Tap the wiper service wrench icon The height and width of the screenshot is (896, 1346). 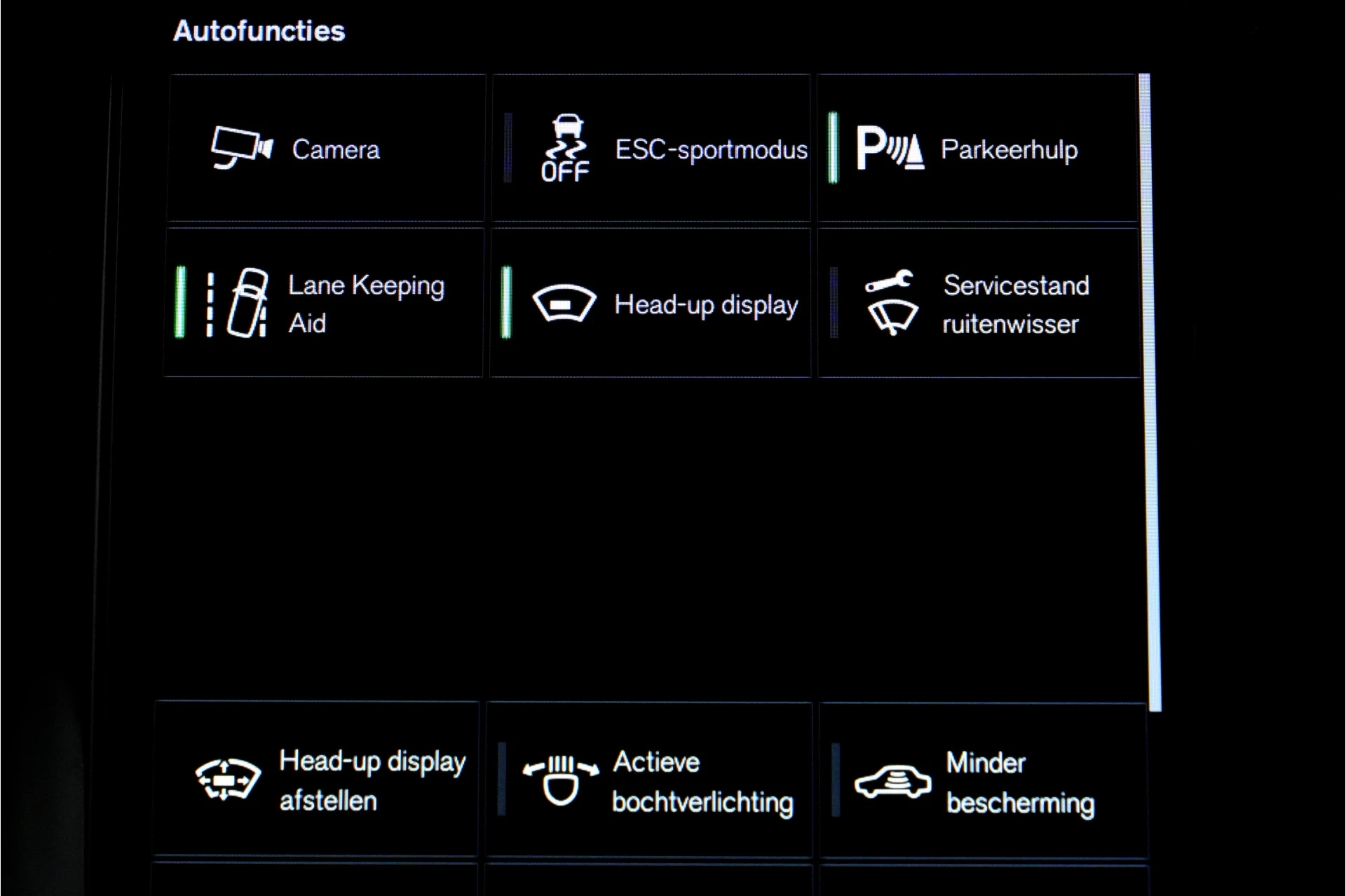890,303
